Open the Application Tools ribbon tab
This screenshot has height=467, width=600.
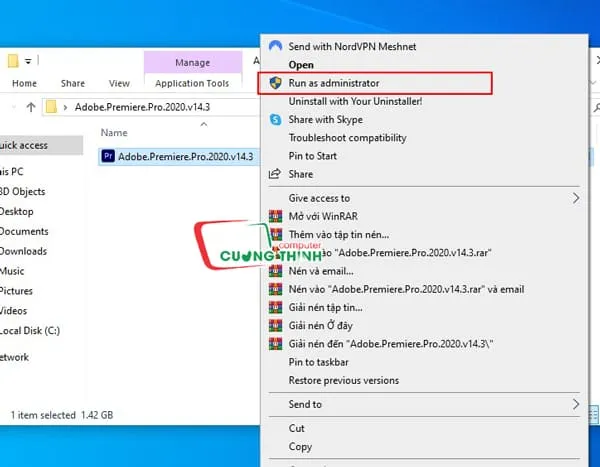coord(192,84)
